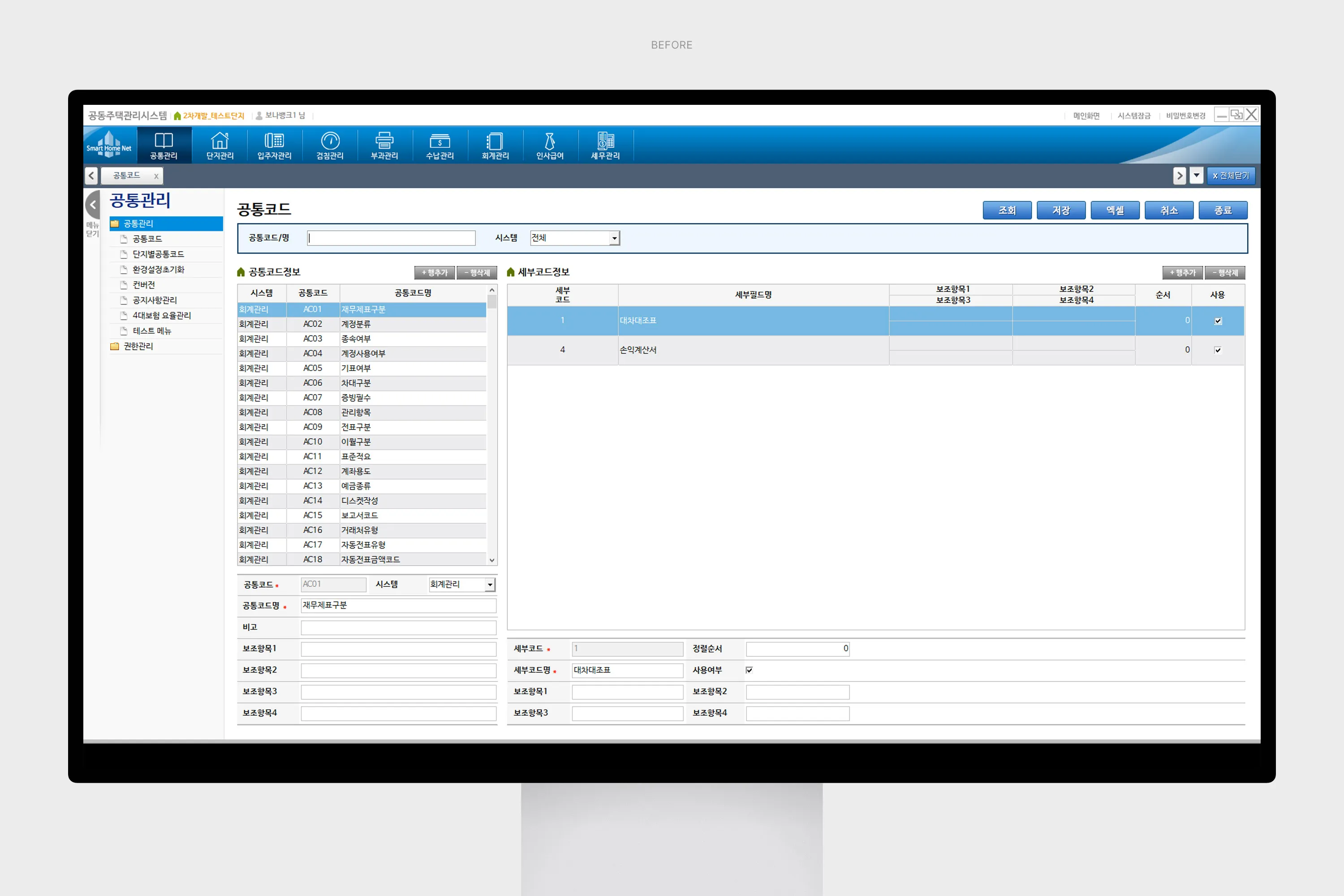Expand the 시스템 dropdown showing 회계관리
The image size is (1344, 896).
[490, 585]
